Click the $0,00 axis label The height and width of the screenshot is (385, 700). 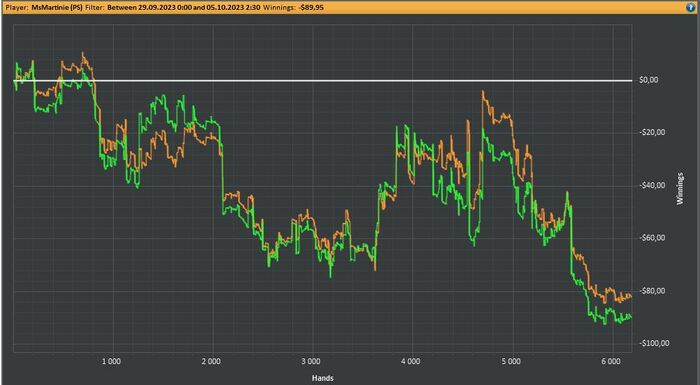pos(649,80)
